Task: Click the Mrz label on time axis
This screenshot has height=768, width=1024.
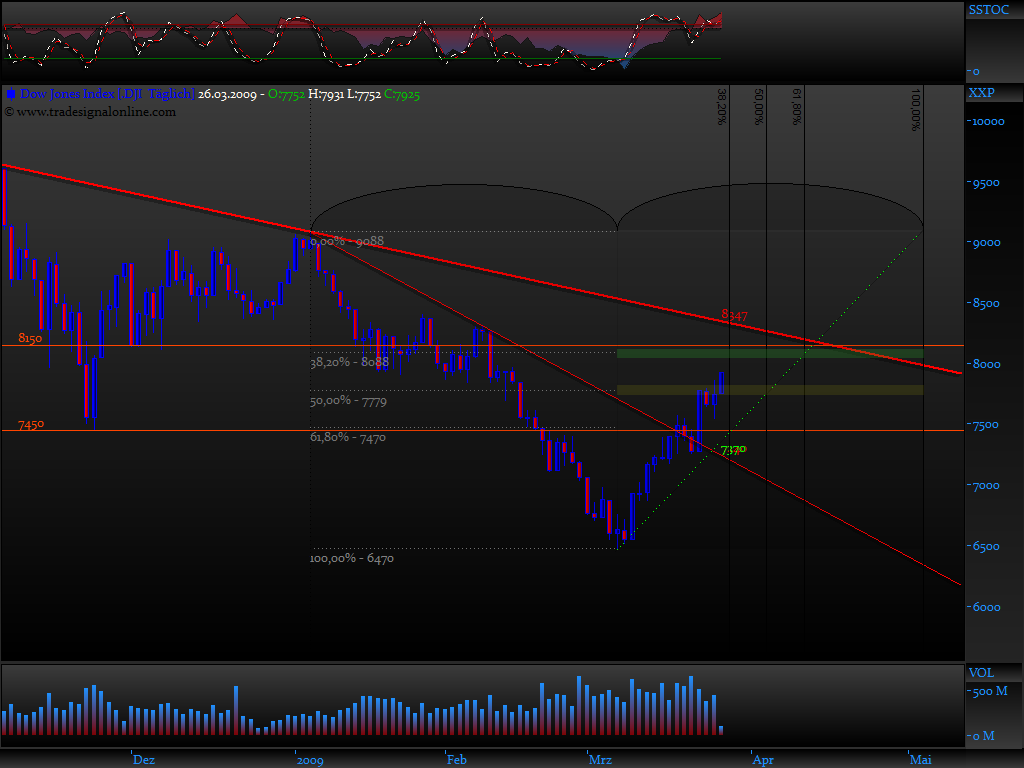Action: (600, 760)
